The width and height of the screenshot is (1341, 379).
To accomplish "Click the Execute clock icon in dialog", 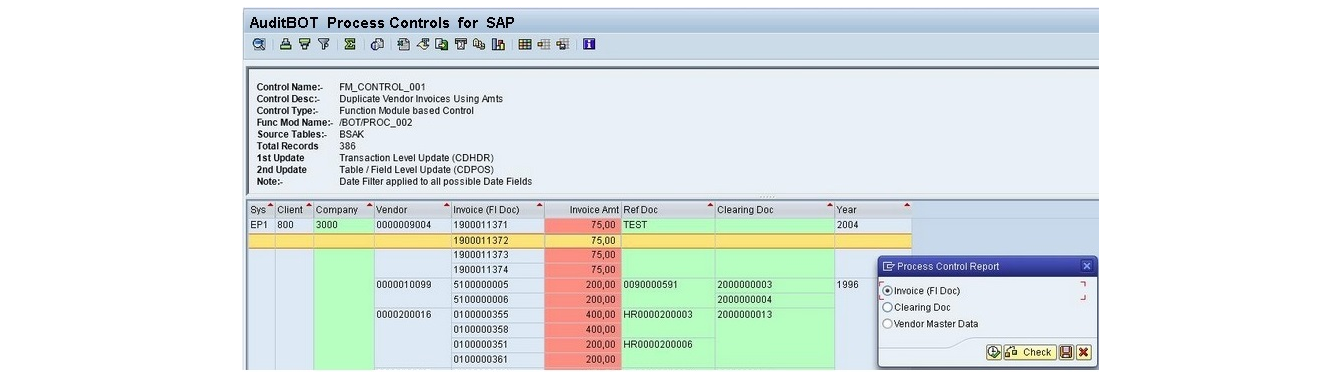I will click(994, 352).
